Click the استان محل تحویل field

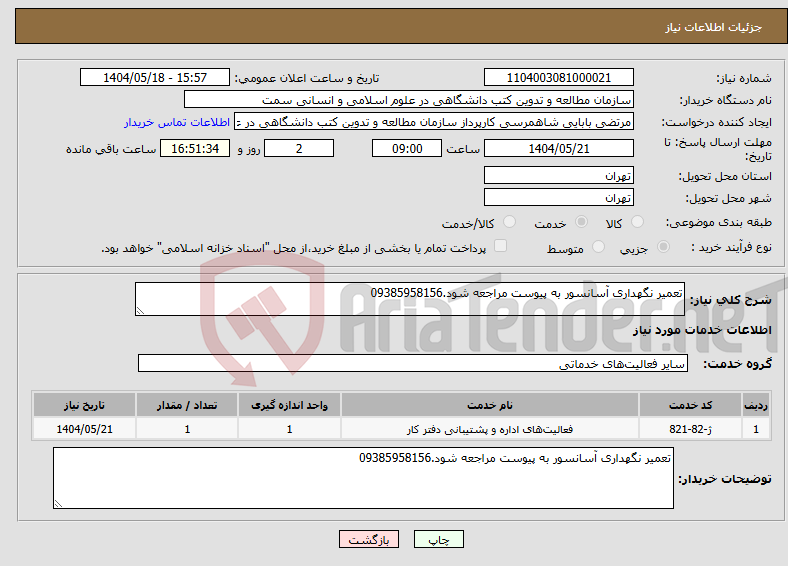tap(558, 175)
